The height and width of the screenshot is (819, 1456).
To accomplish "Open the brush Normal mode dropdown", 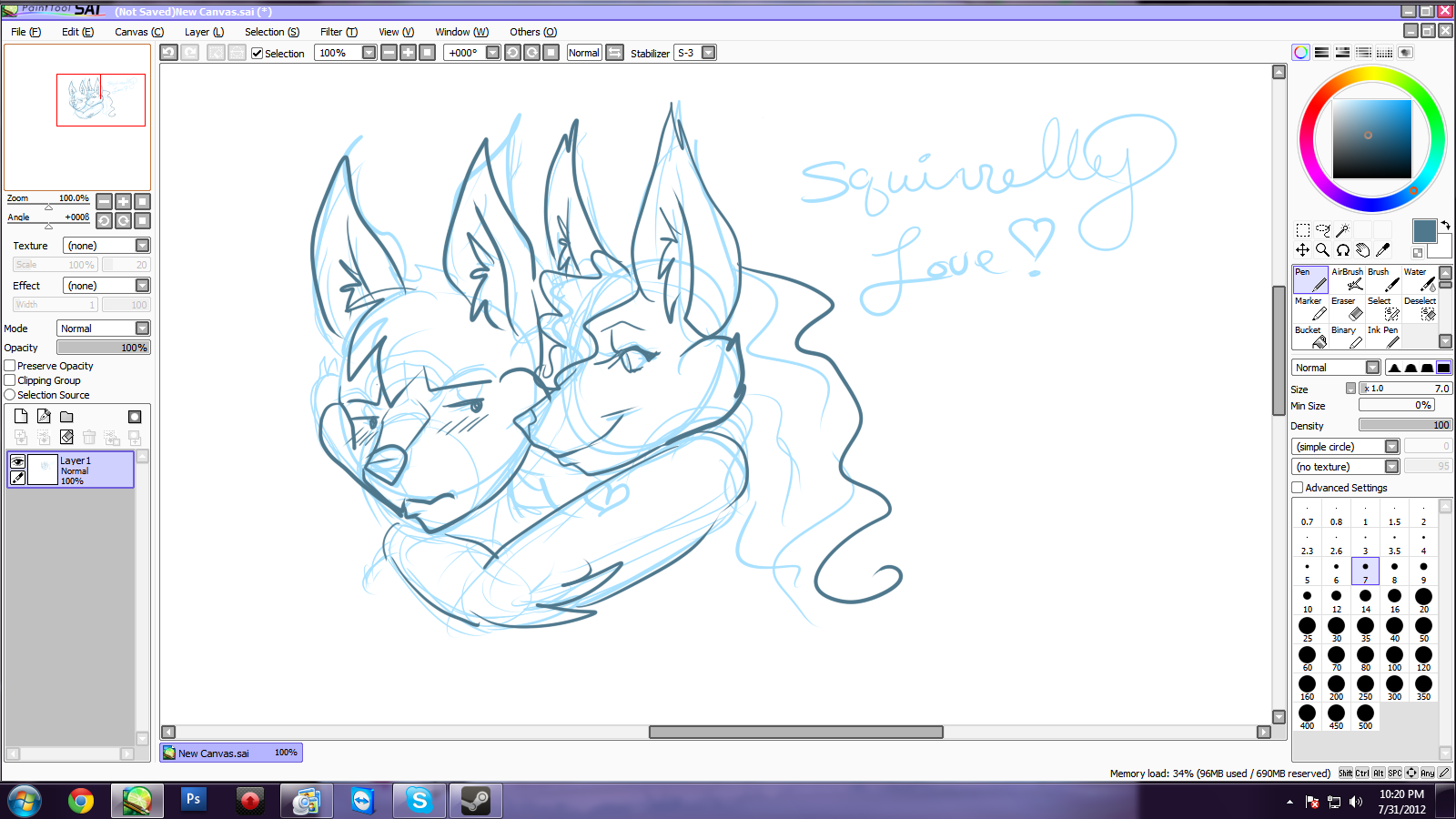I will pyautogui.click(x=1336, y=368).
